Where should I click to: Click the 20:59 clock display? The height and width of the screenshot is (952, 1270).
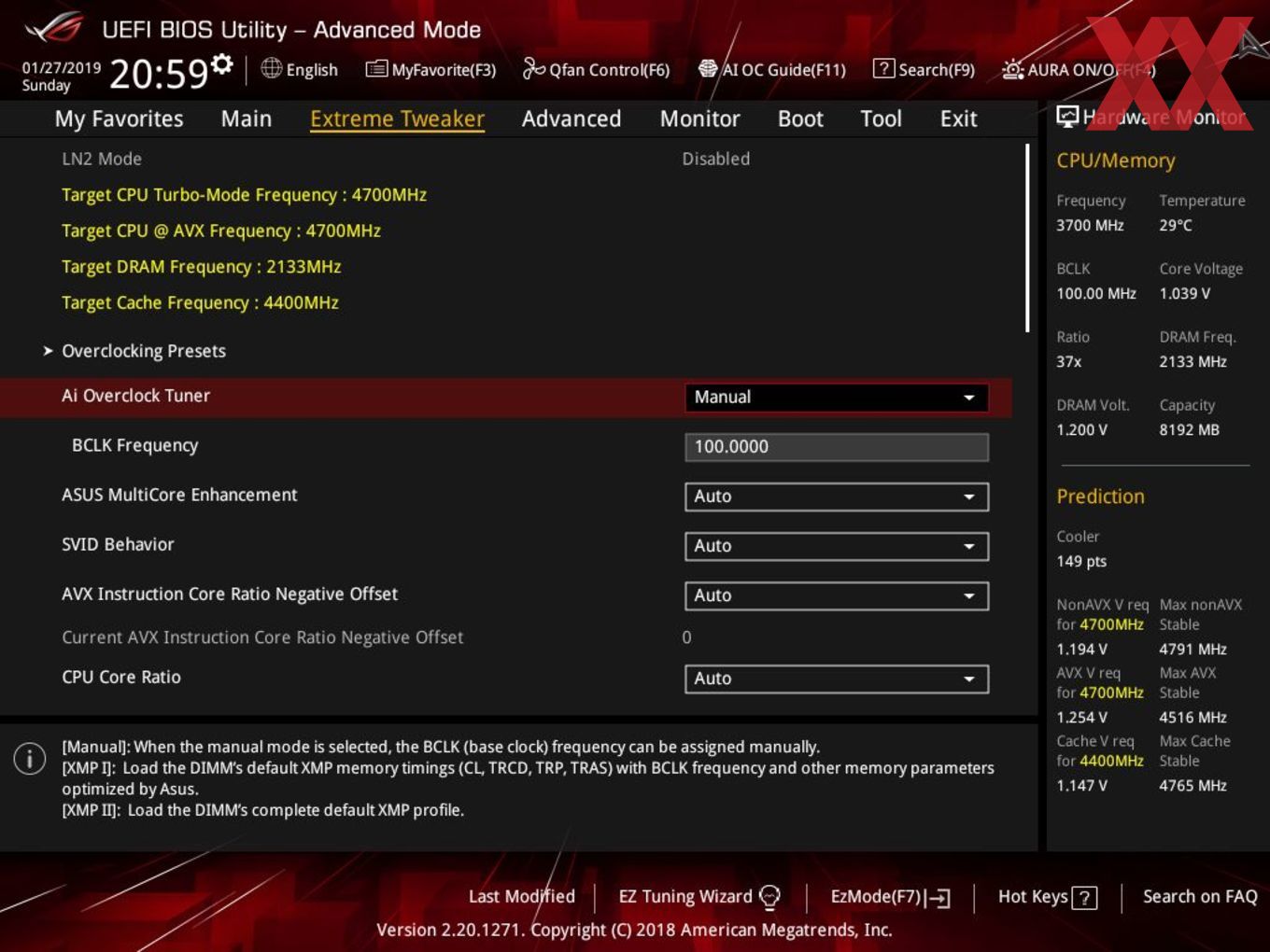(x=158, y=73)
